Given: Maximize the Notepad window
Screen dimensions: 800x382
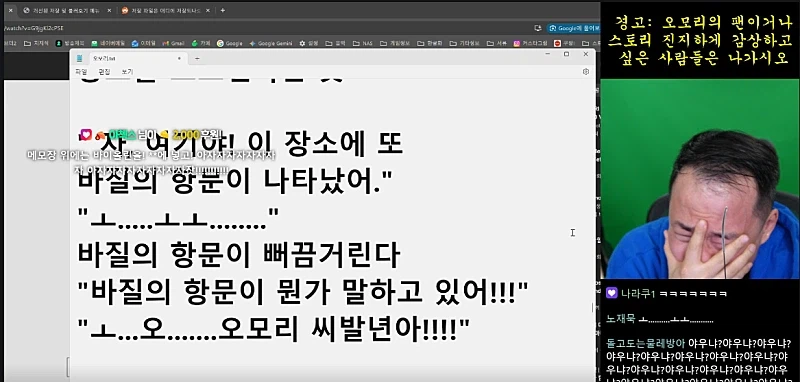Looking at the screenshot, I should coord(566,54).
